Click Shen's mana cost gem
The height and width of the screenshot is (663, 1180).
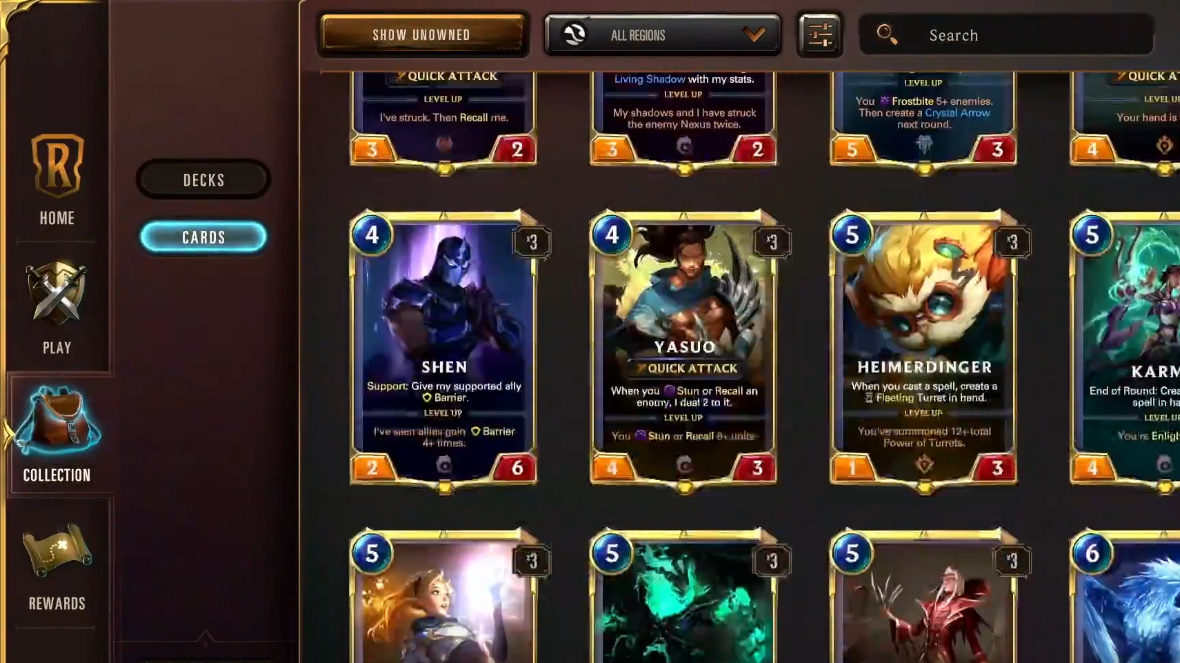coord(372,235)
